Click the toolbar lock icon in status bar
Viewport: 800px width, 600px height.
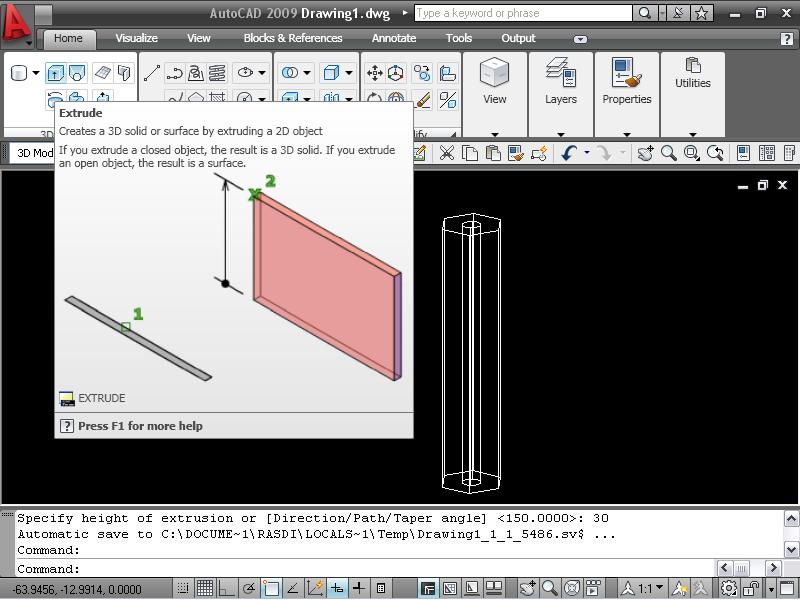click(751, 588)
